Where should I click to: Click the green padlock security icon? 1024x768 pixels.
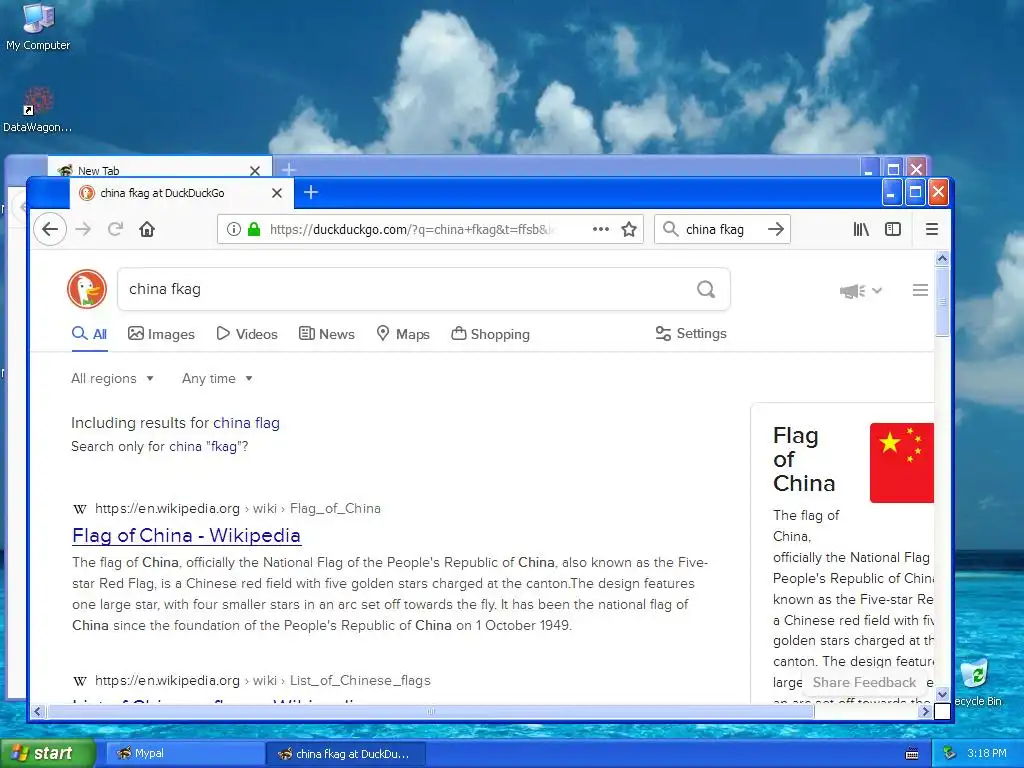[x=254, y=229]
